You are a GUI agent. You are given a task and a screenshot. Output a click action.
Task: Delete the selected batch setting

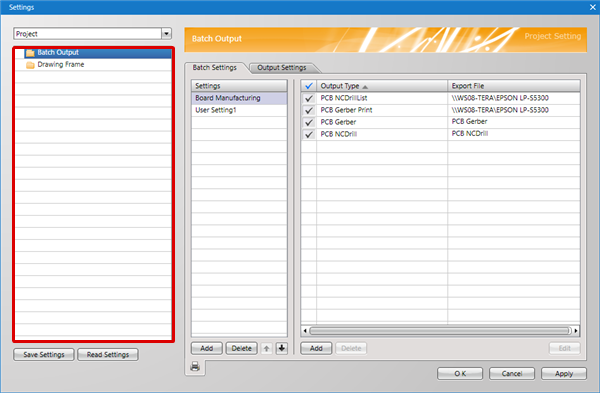pyautogui.click(x=241, y=348)
